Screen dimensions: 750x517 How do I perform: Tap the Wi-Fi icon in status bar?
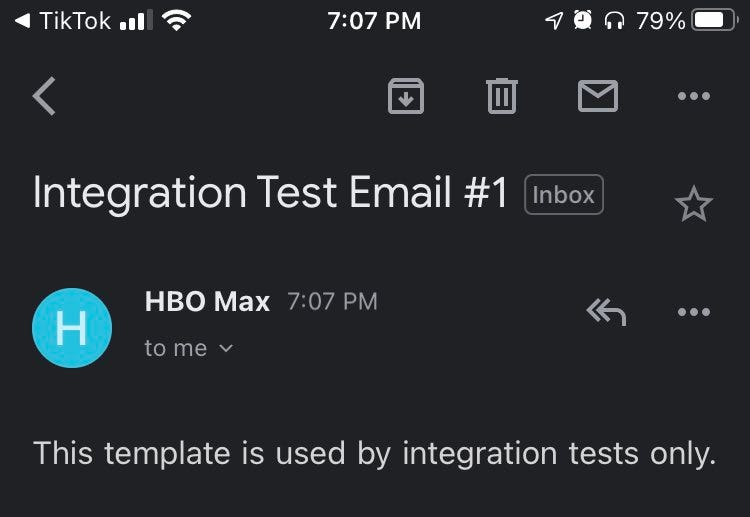click(177, 20)
